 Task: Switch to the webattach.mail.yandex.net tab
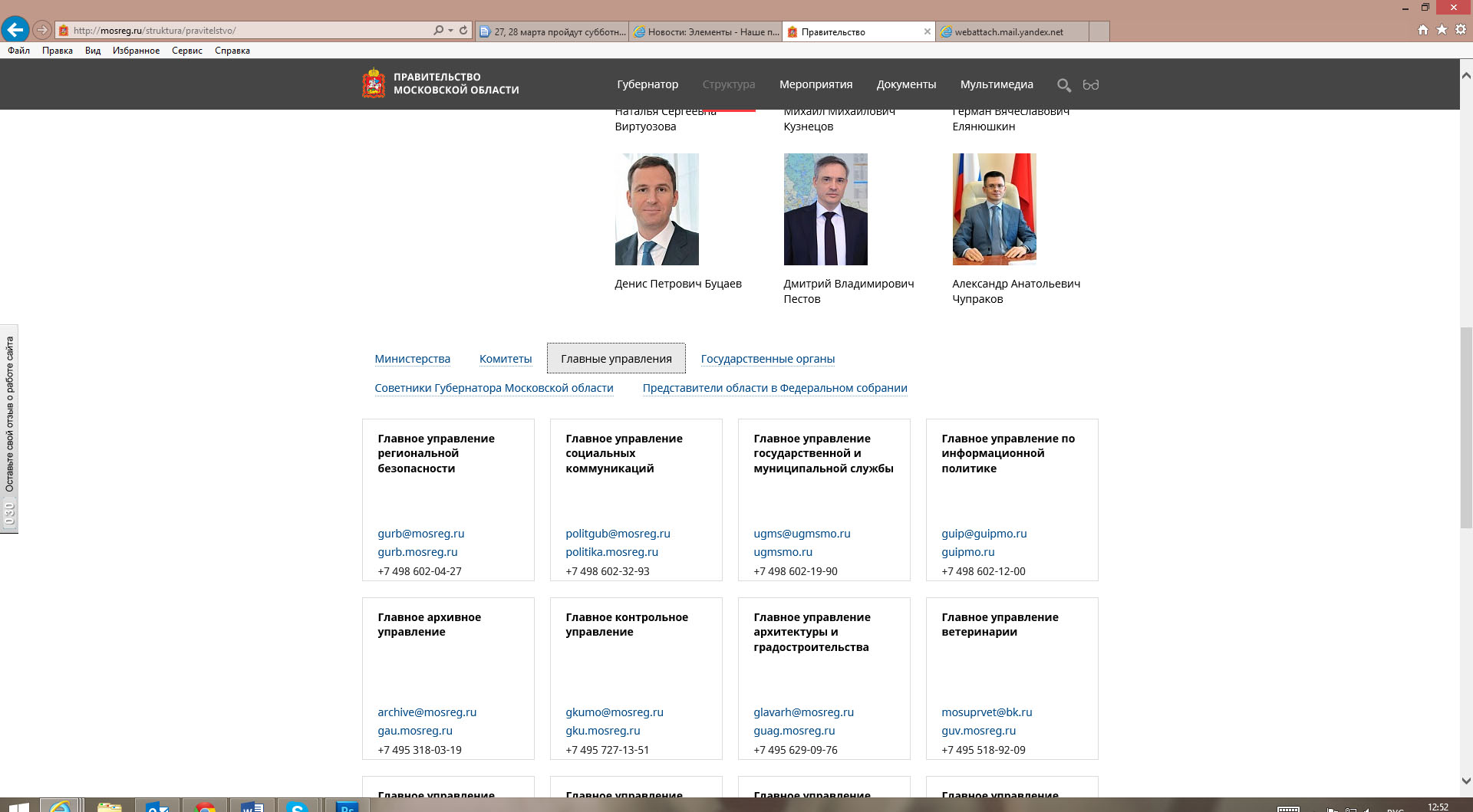click(x=1013, y=31)
